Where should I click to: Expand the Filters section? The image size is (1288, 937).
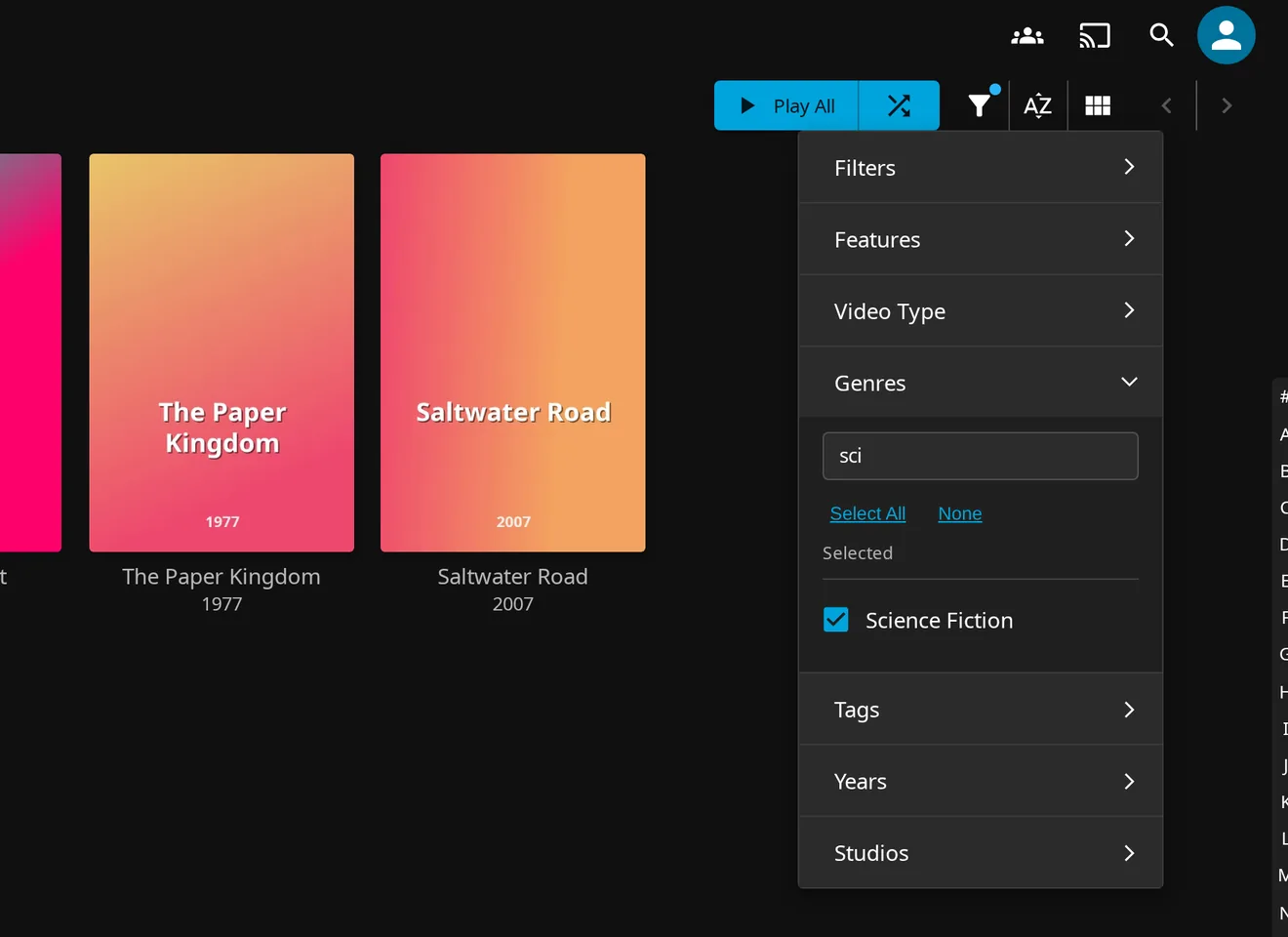click(981, 168)
